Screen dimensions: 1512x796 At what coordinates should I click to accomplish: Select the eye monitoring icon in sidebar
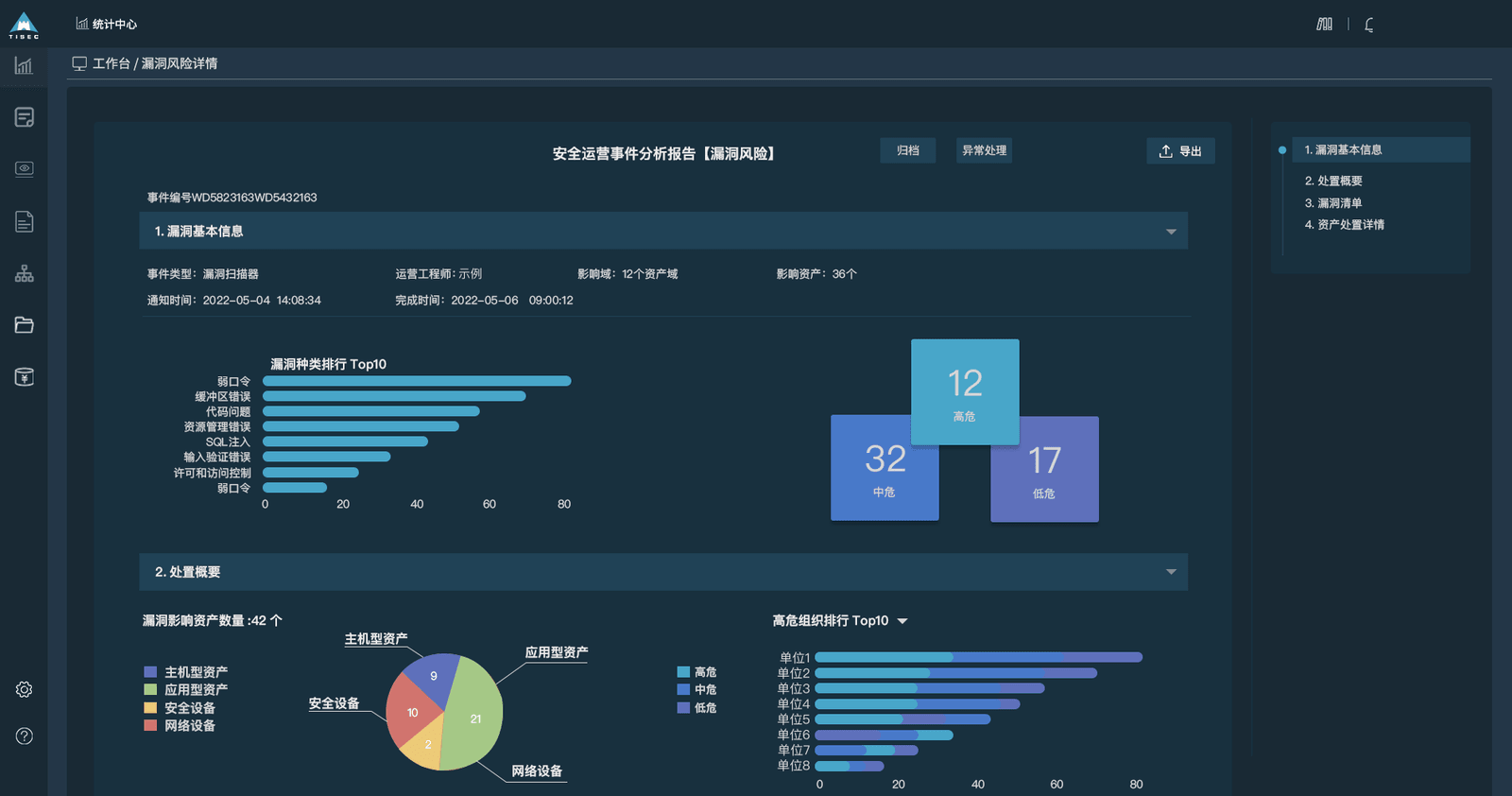click(x=25, y=168)
